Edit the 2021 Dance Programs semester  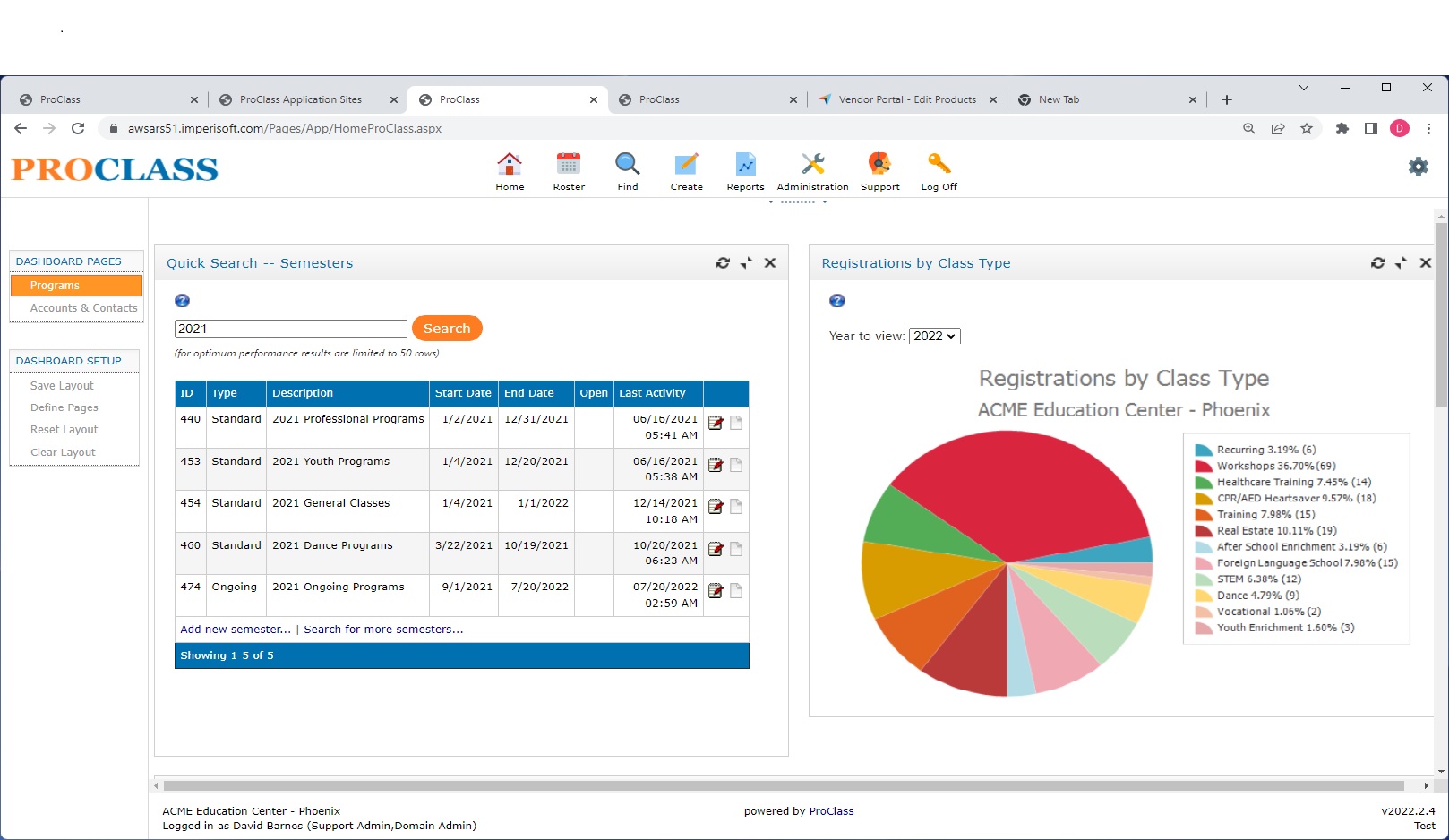click(x=716, y=548)
